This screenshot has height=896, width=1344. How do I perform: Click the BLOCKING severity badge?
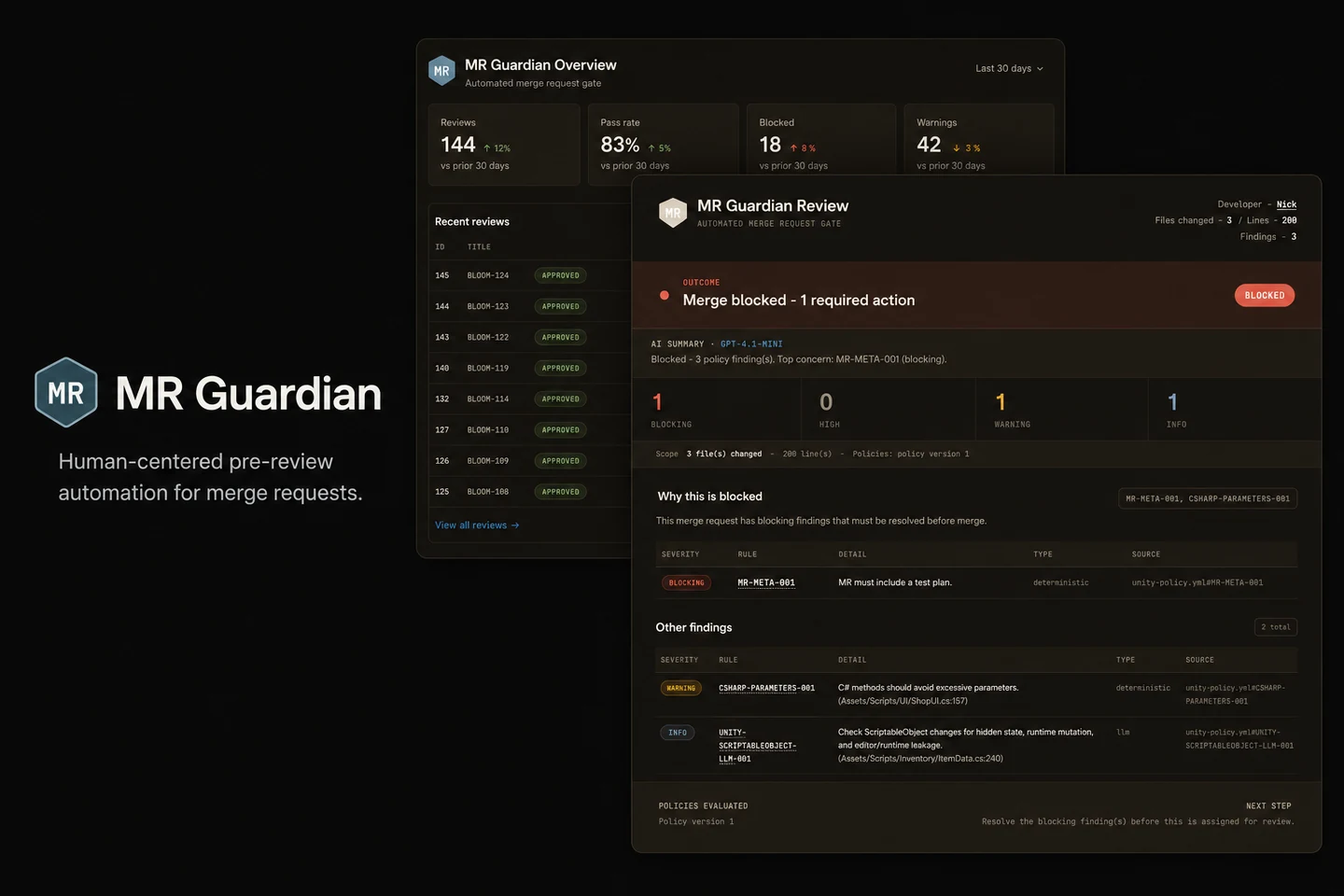click(686, 582)
